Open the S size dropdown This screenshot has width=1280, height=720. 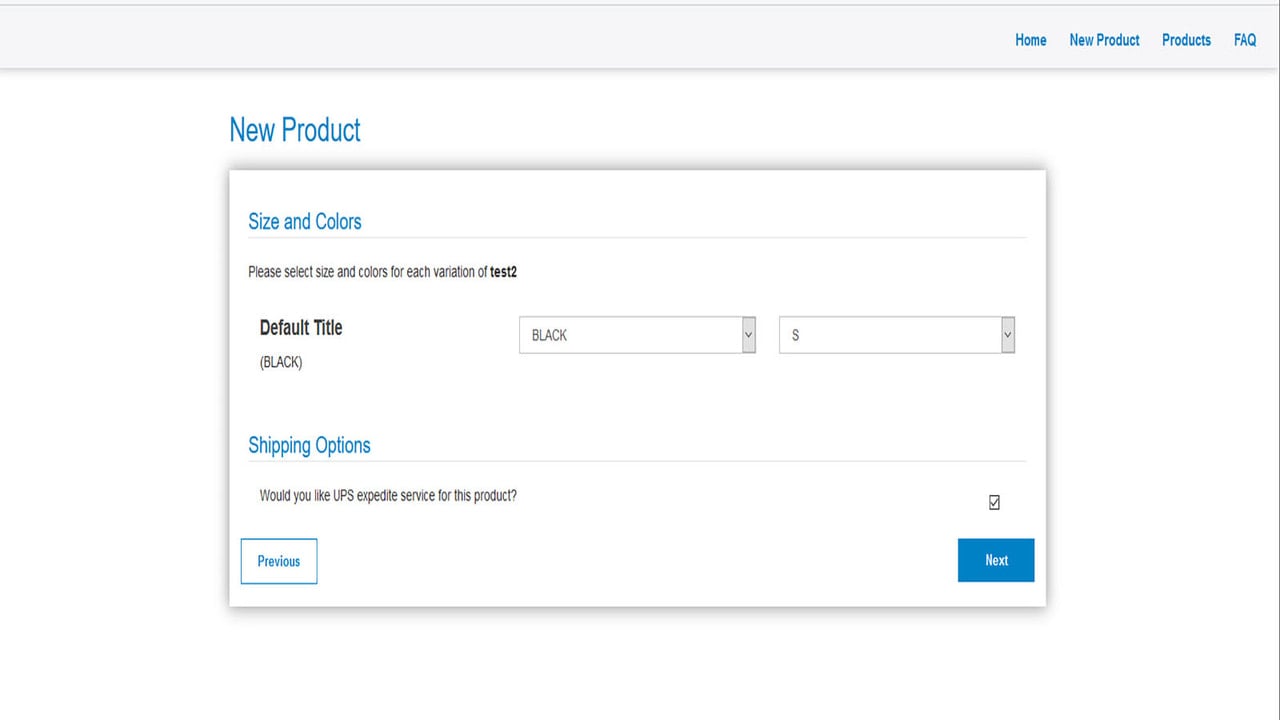pyautogui.click(x=897, y=335)
